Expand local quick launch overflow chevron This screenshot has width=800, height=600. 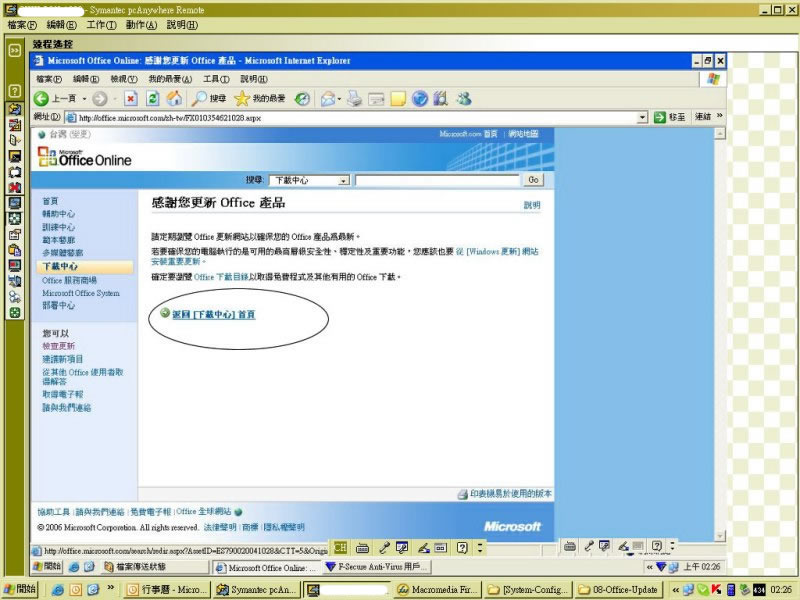(110, 588)
